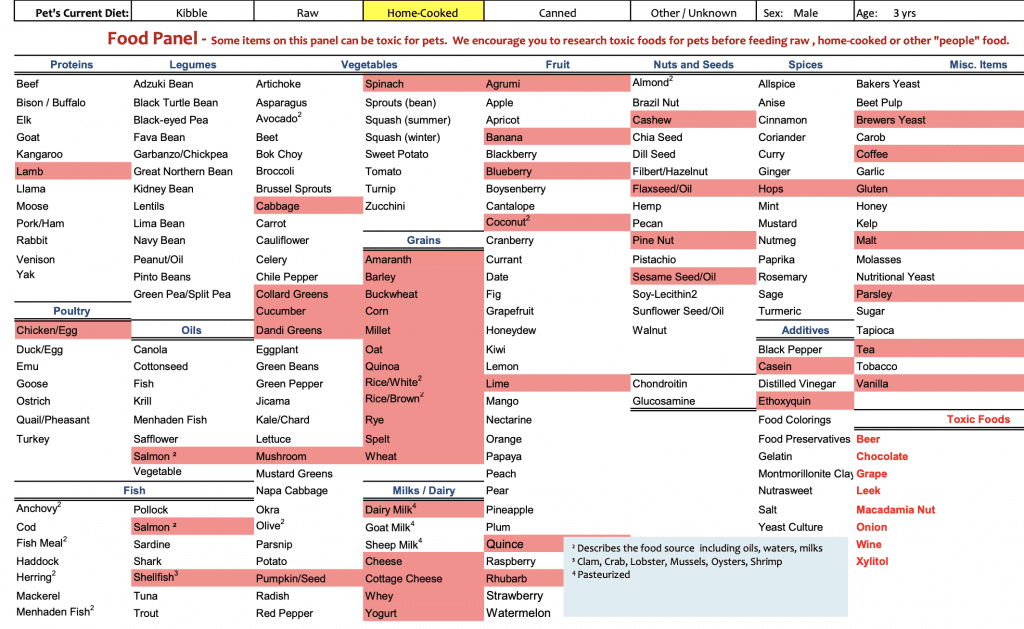Select the Zucchini vegetable entry
This screenshot has width=1024, height=629.
(x=385, y=206)
